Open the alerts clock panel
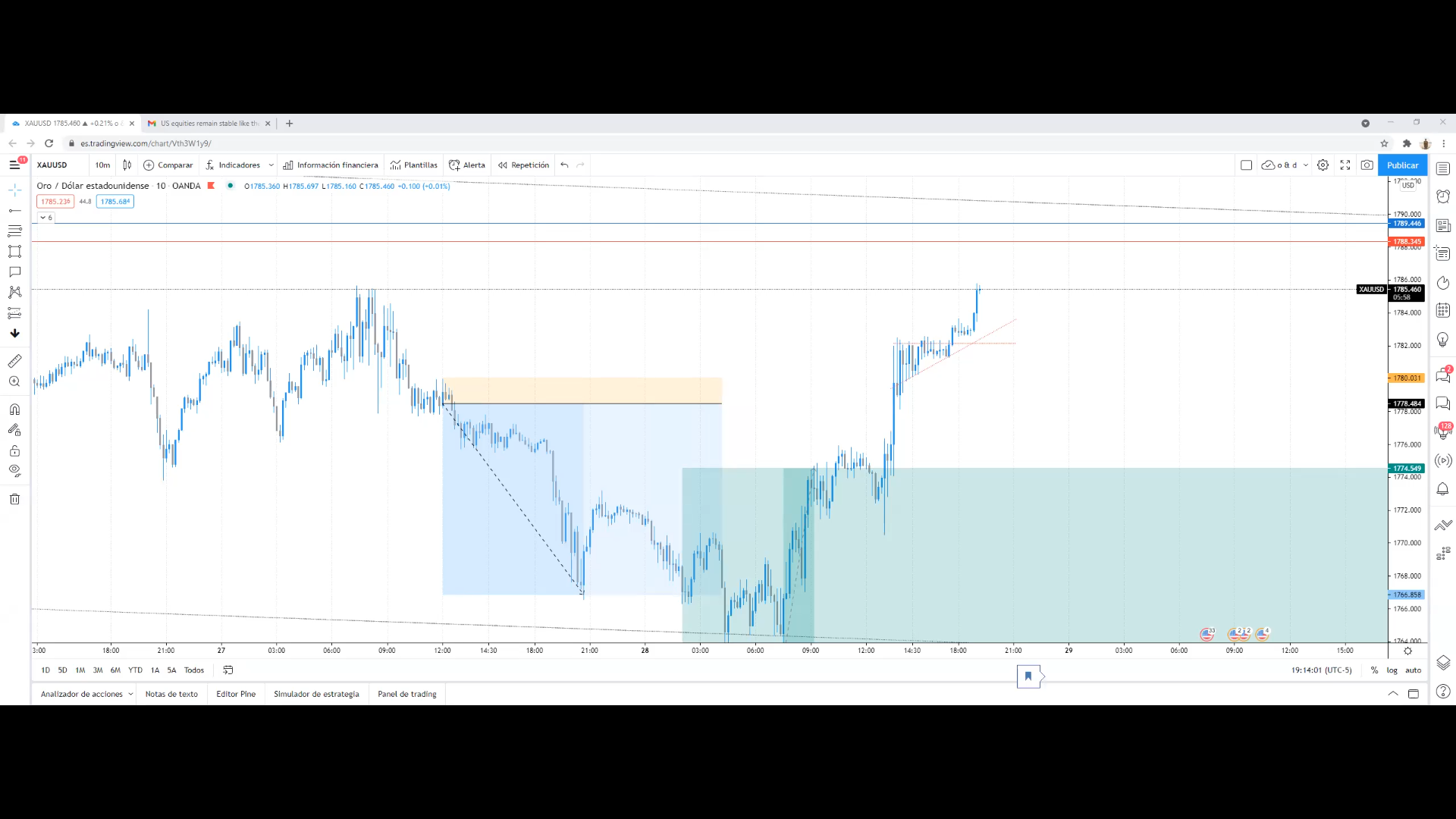Screen dimensions: 1456x819 pos(1442,196)
